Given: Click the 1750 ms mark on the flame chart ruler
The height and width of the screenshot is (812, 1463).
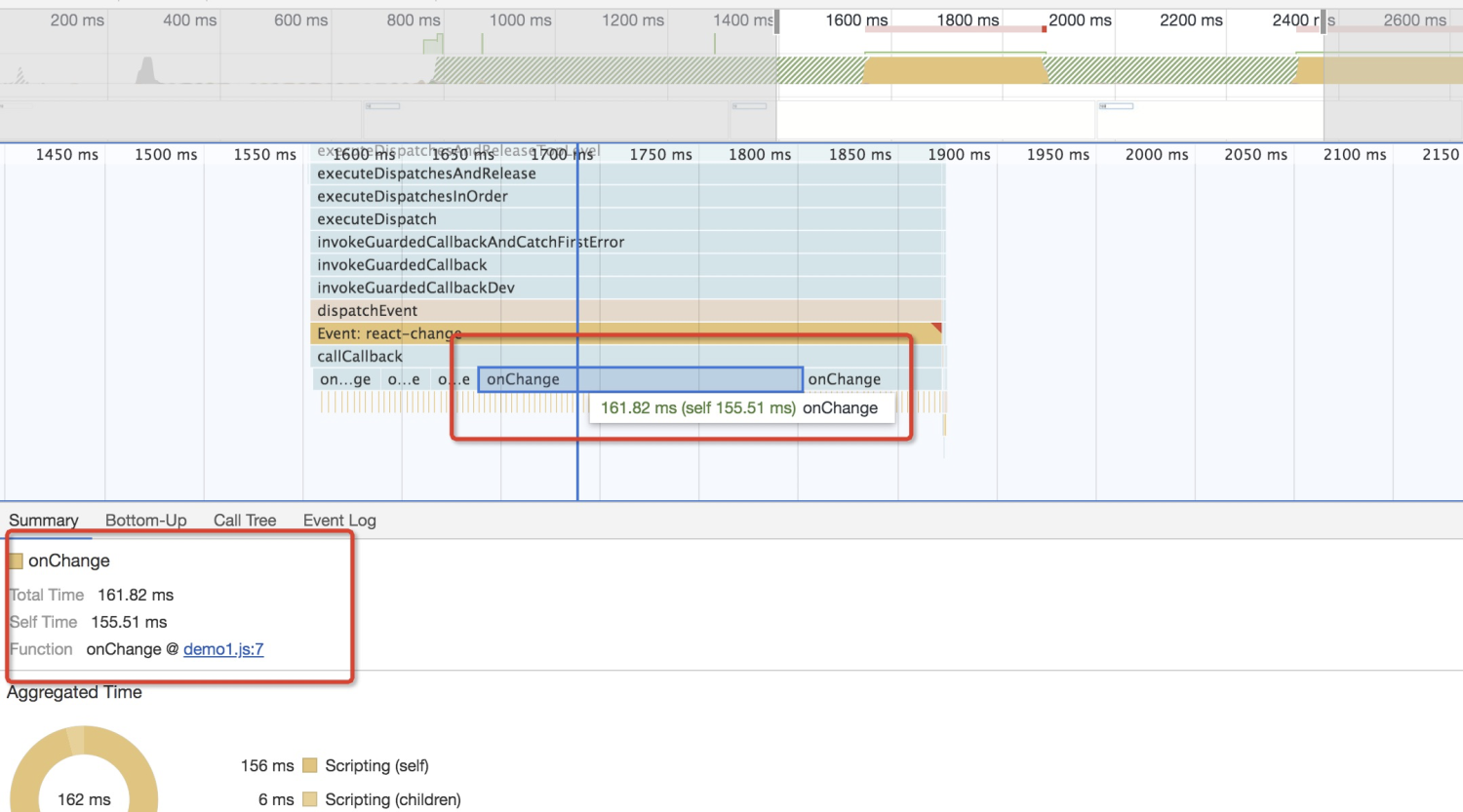Looking at the screenshot, I should click(660, 154).
